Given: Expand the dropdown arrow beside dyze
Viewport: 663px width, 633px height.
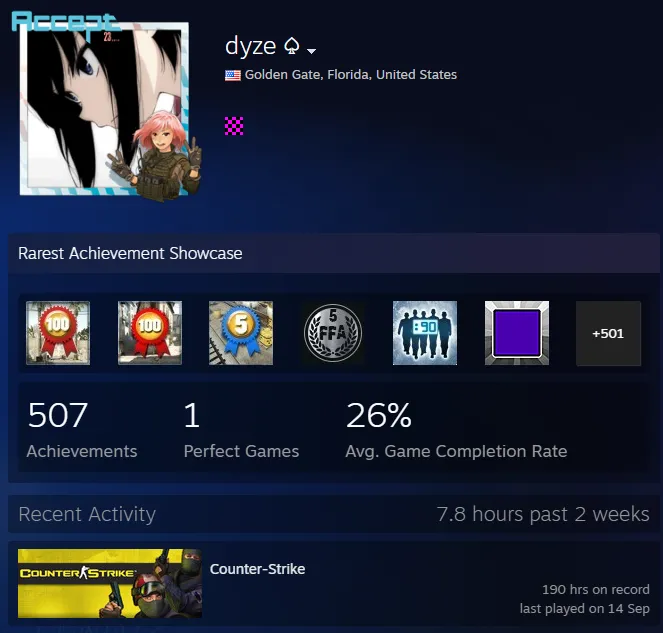Looking at the screenshot, I should coord(311,51).
